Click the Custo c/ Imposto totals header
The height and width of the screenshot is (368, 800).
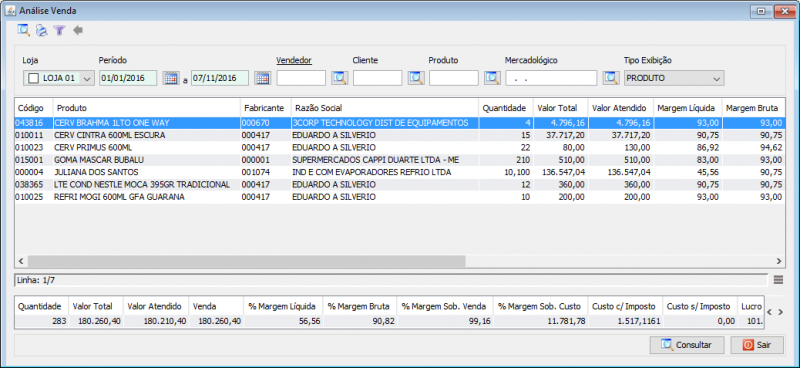point(625,307)
